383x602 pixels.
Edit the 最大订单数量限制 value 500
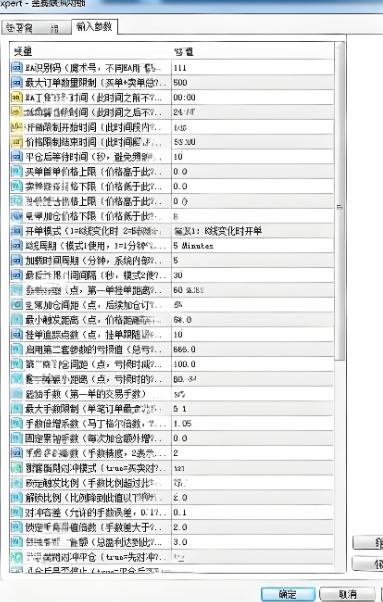[x=180, y=83]
